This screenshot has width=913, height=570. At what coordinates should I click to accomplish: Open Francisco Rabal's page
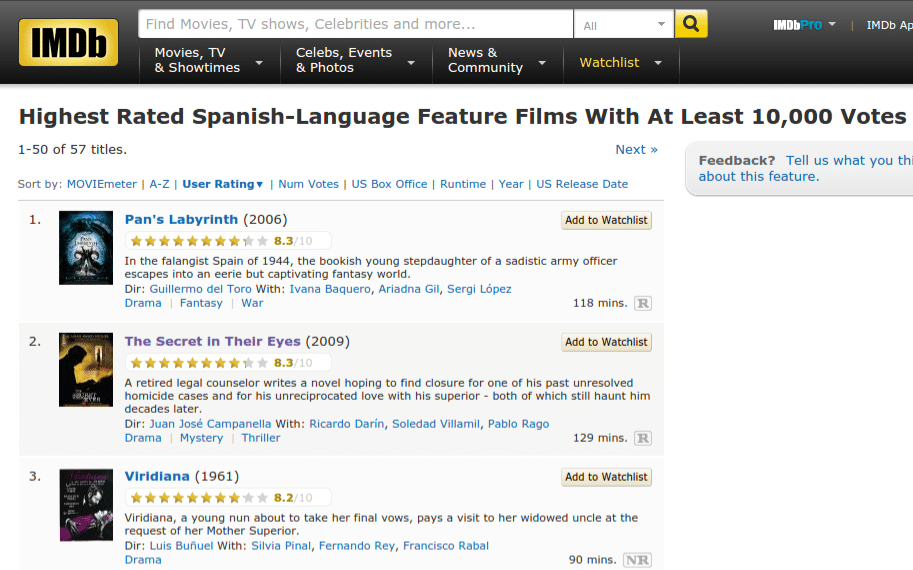click(445, 546)
